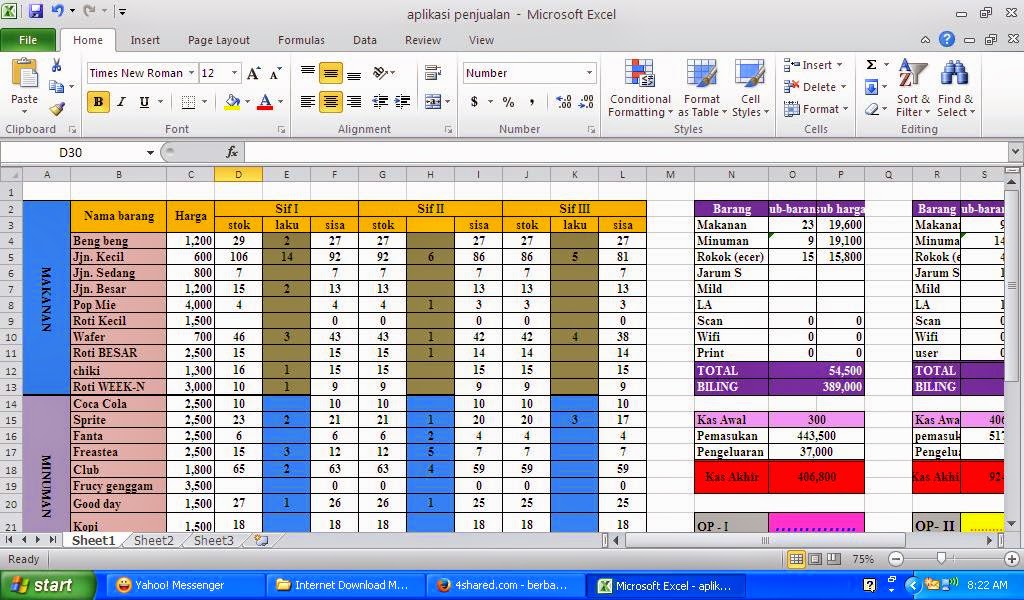The image size is (1024, 600).
Task: Open the Format cells menu
Action: (x=816, y=109)
